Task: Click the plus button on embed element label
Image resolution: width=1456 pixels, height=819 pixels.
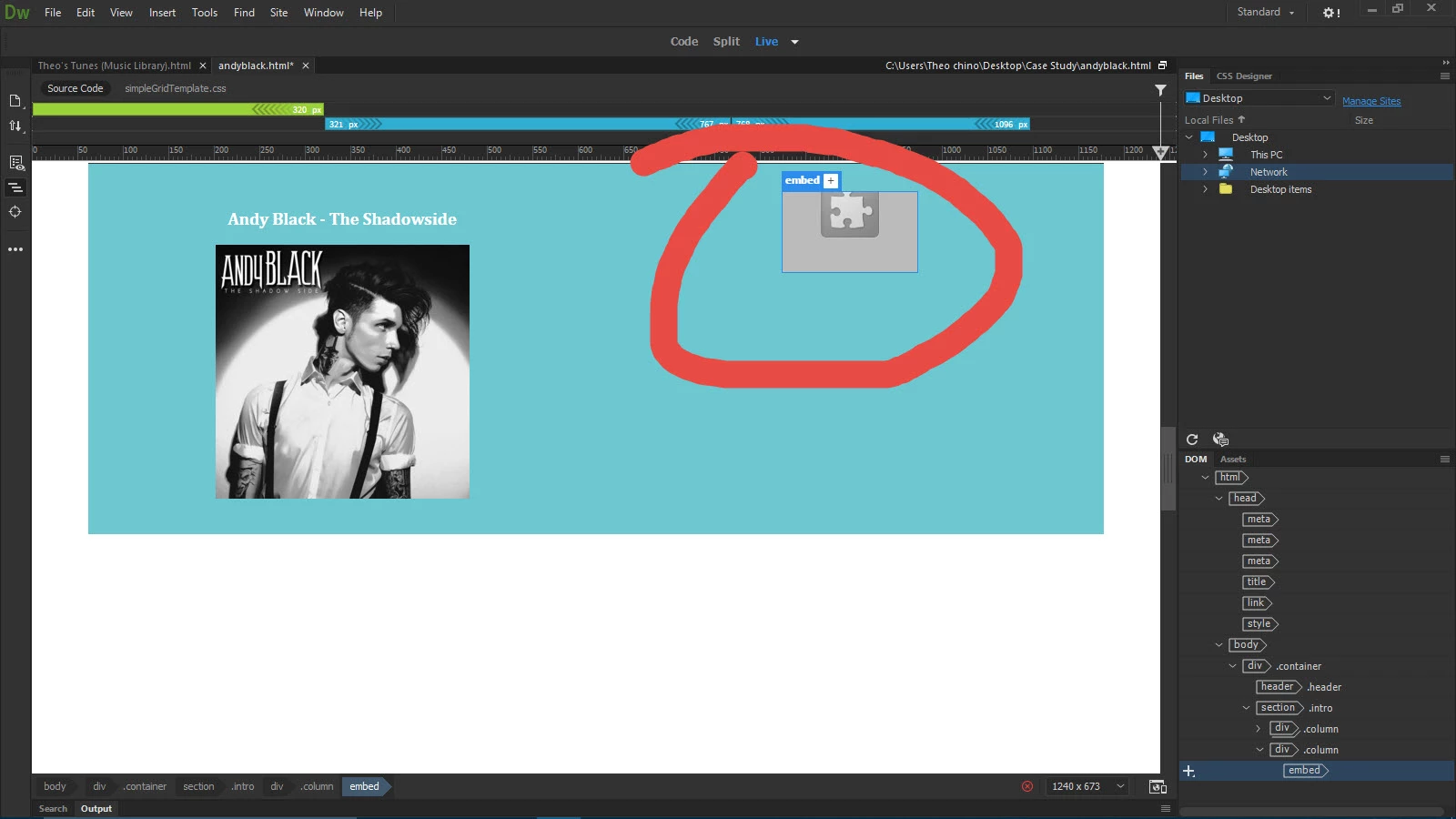Action: pyautogui.click(x=831, y=181)
